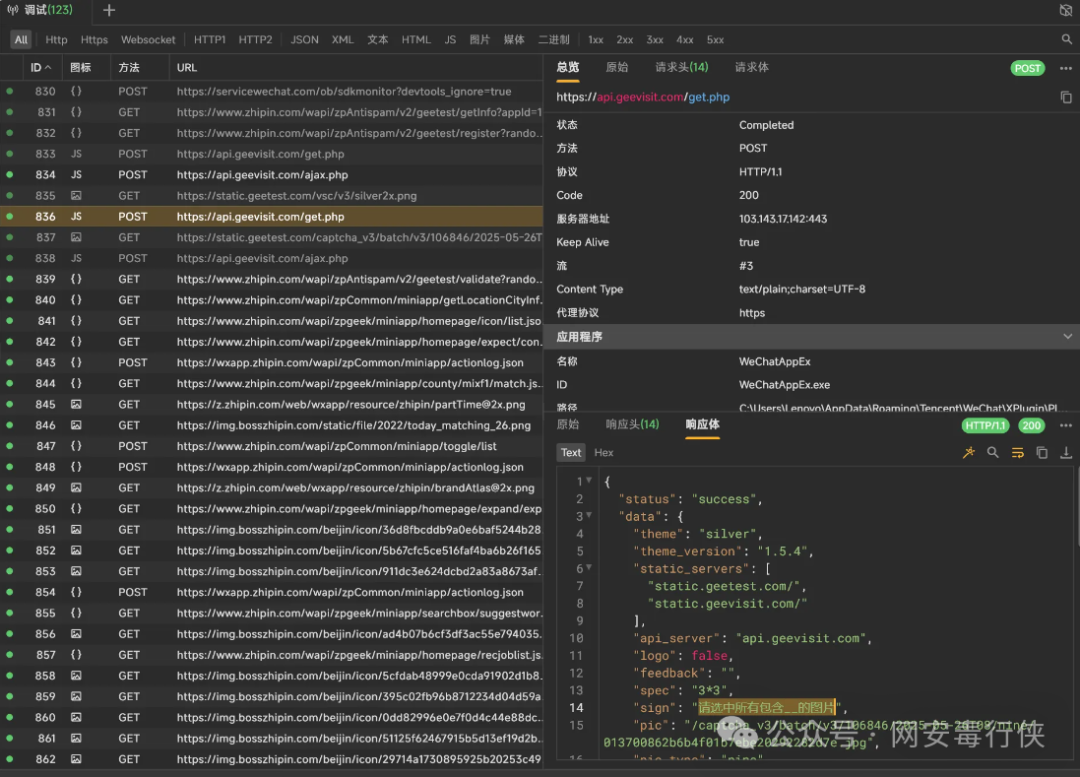Screen dimensions: 1080x777
Task: Open the api.geevisit.com/get.php URL
Action: [643, 97]
